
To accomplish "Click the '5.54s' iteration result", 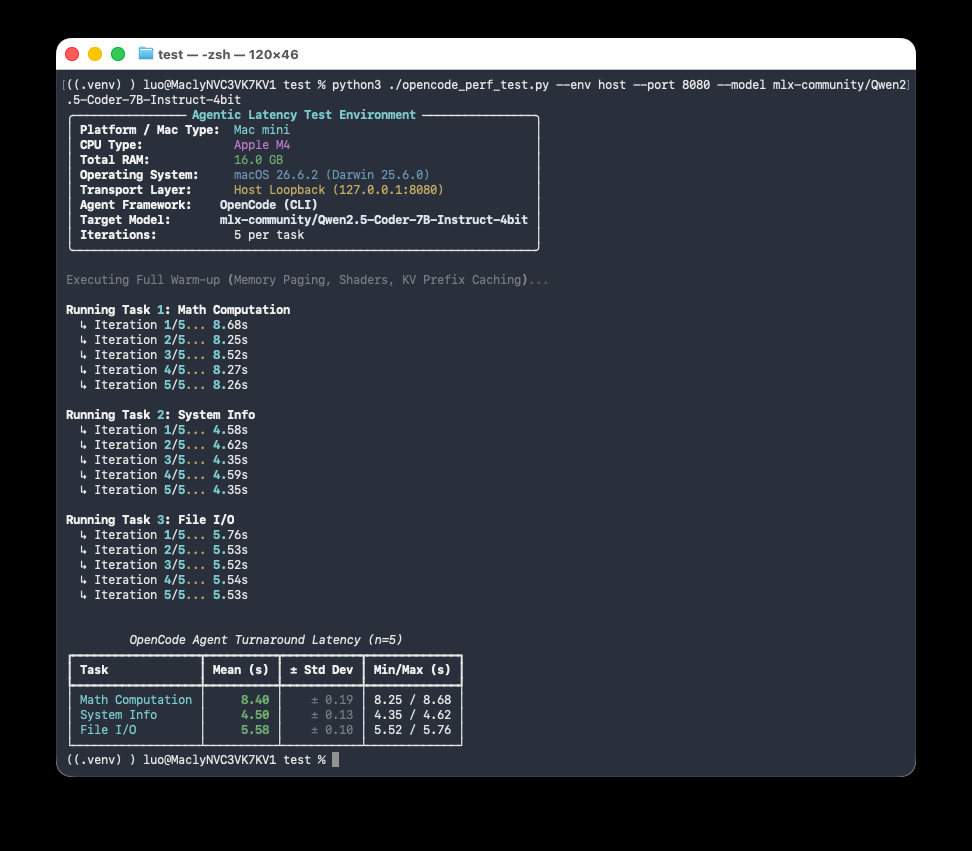I will (230, 580).
